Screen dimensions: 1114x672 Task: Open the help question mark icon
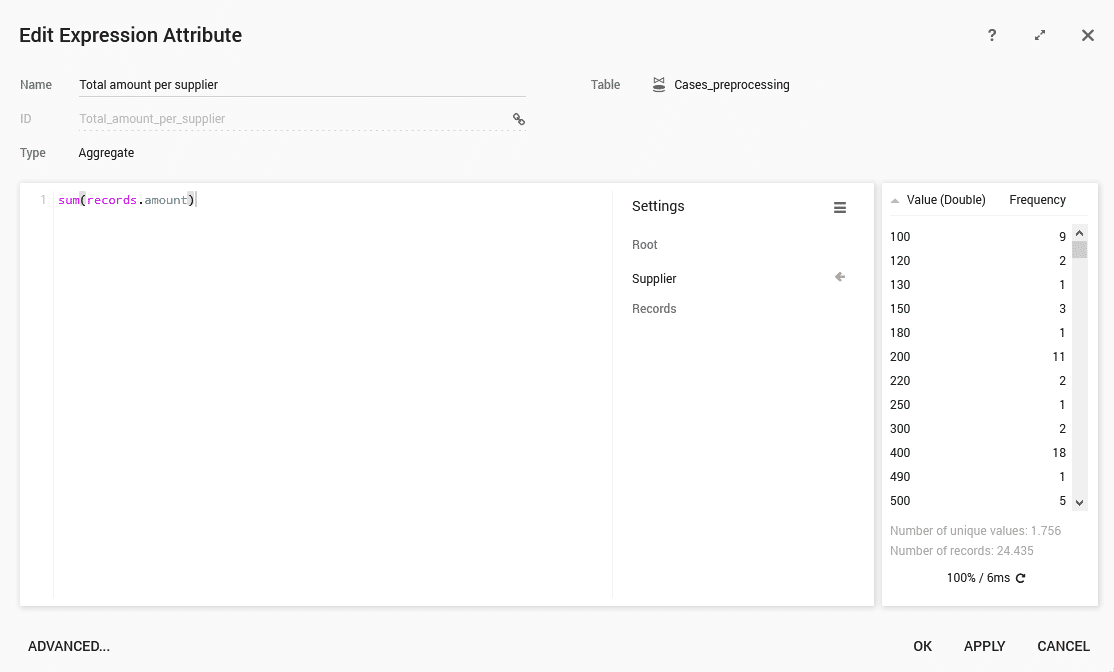point(992,35)
